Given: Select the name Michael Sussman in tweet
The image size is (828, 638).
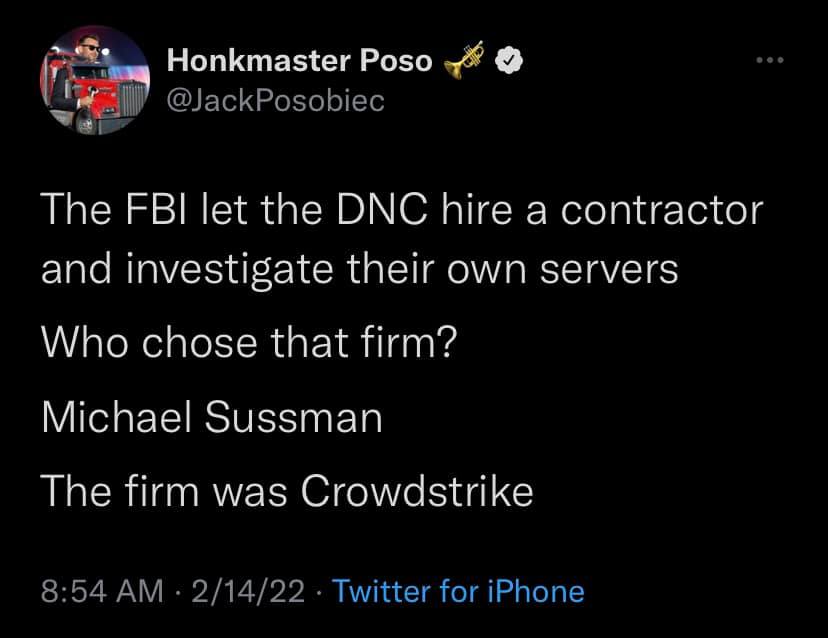Looking at the screenshot, I should tap(212, 418).
